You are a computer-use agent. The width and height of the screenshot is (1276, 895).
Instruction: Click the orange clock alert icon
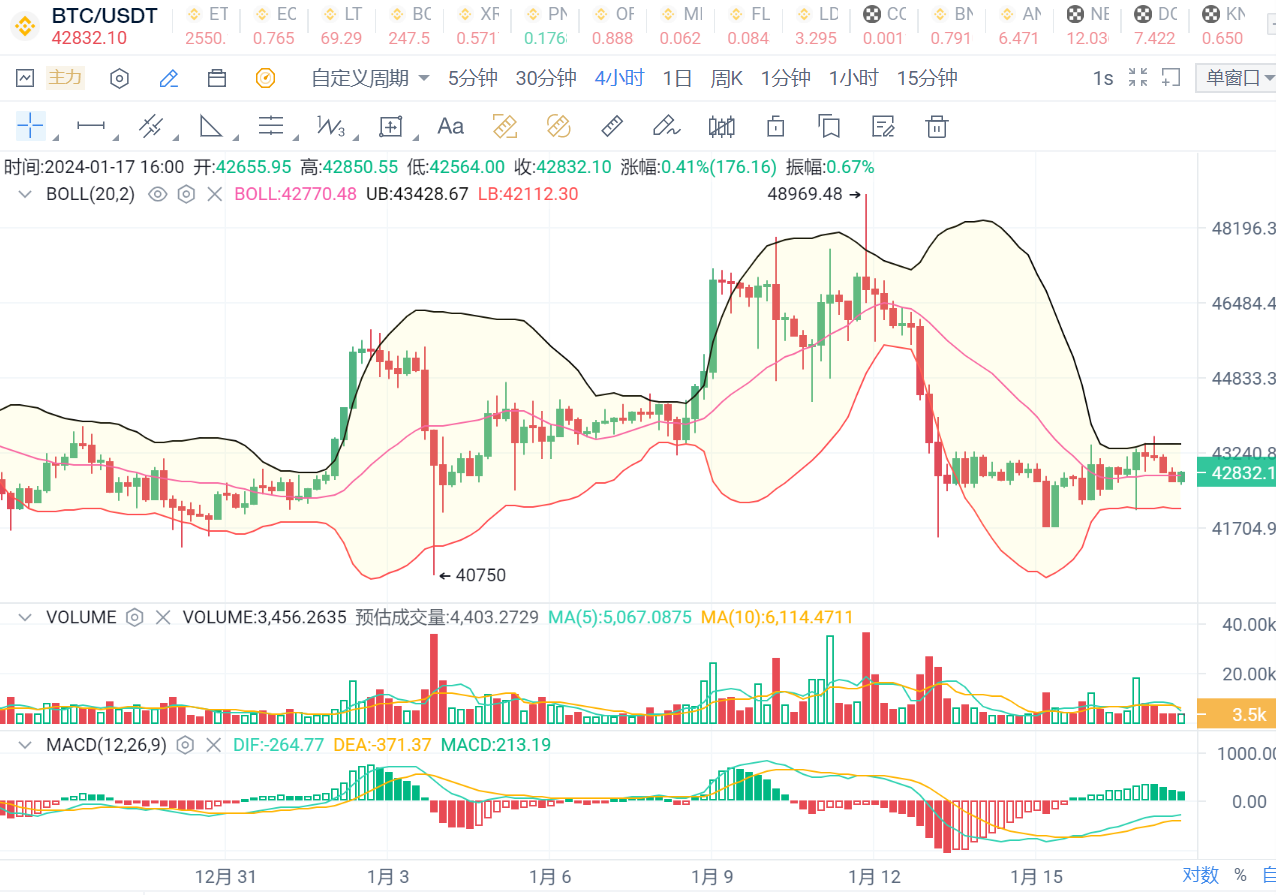[x=265, y=78]
